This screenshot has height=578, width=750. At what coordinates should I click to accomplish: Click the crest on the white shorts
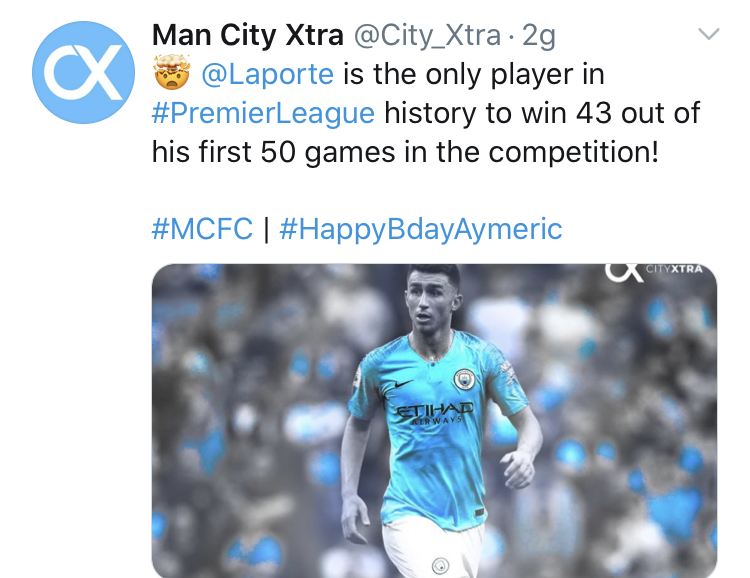click(x=441, y=567)
